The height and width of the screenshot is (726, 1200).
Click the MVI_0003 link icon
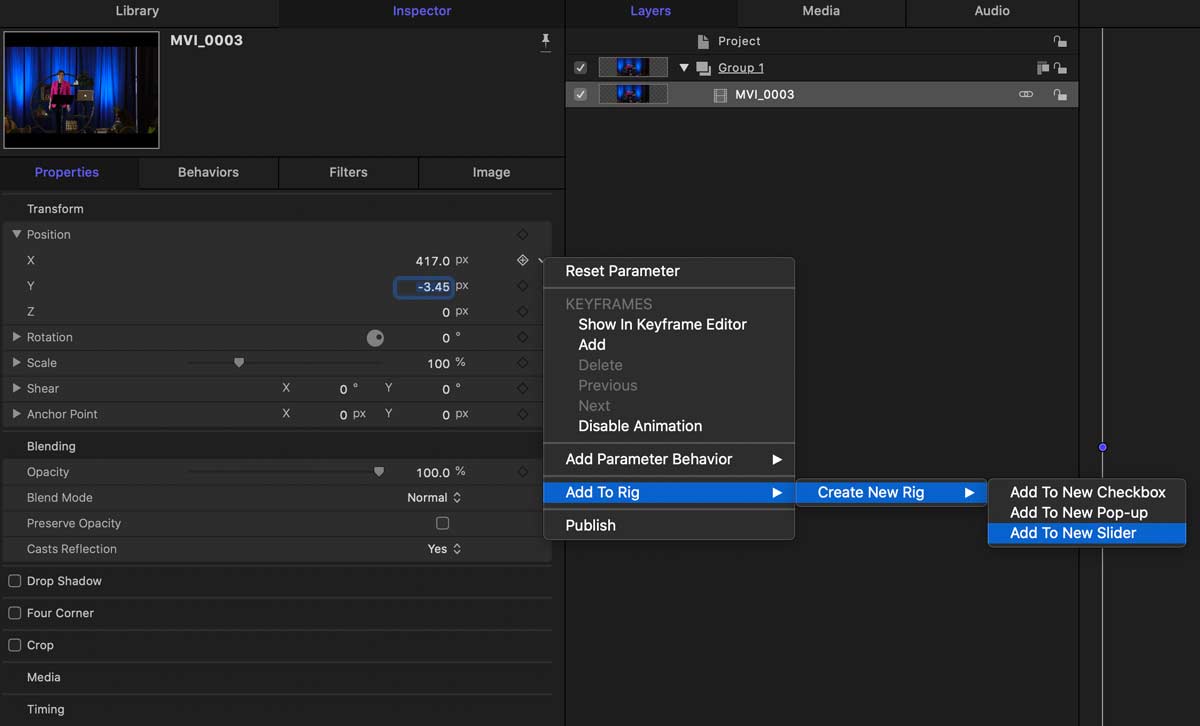(x=1026, y=94)
